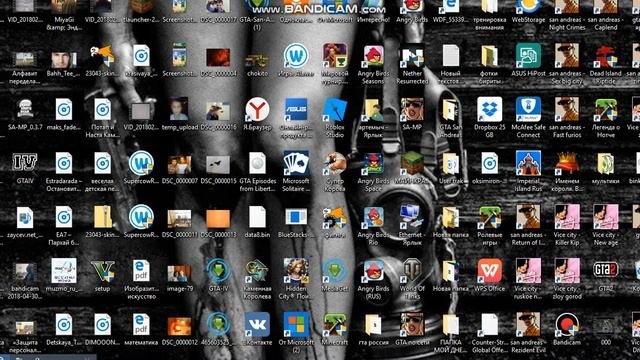Select the data8.bin file
This screenshot has width=640, height=360.
click(x=257, y=217)
